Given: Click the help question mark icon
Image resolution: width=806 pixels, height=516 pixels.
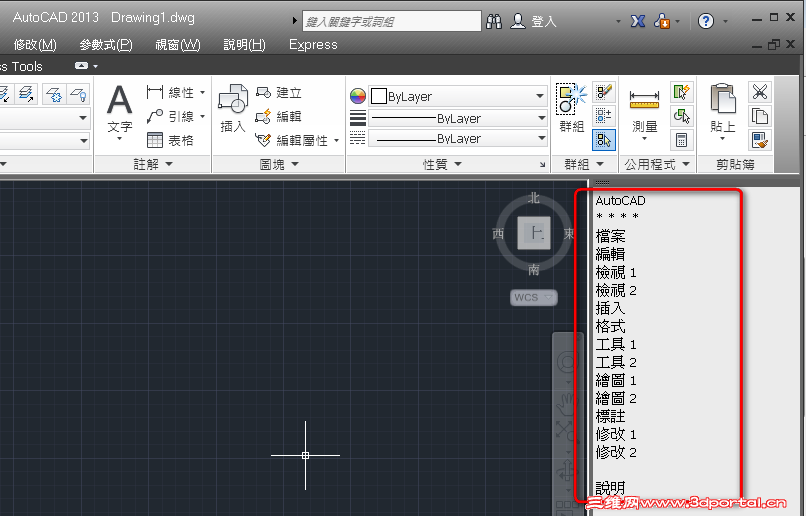Looking at the screenshot, I should click(x=706, y=21).
